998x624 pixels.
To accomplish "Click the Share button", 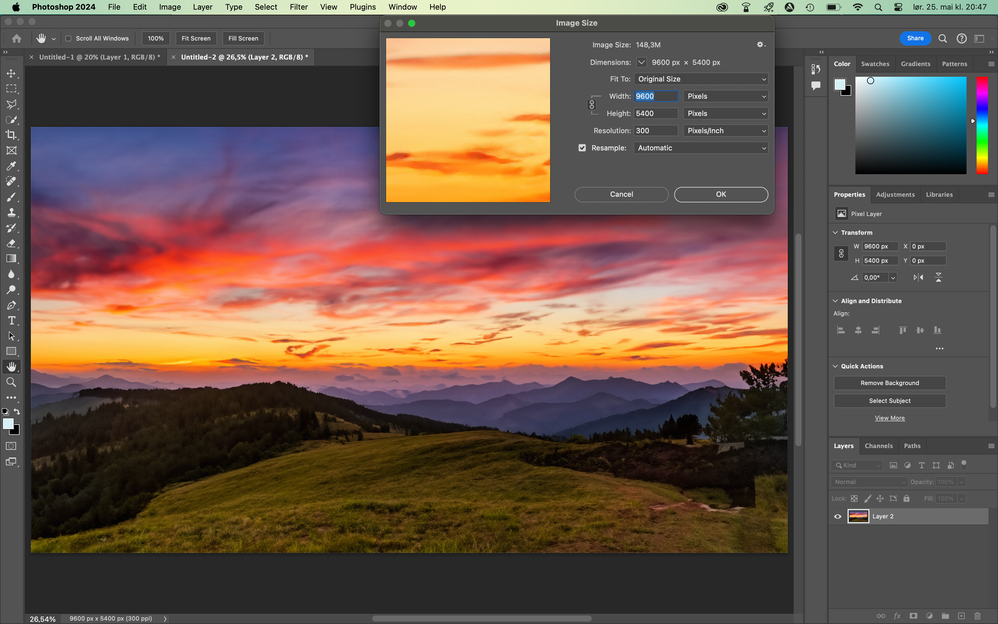I will pos(915,38).
